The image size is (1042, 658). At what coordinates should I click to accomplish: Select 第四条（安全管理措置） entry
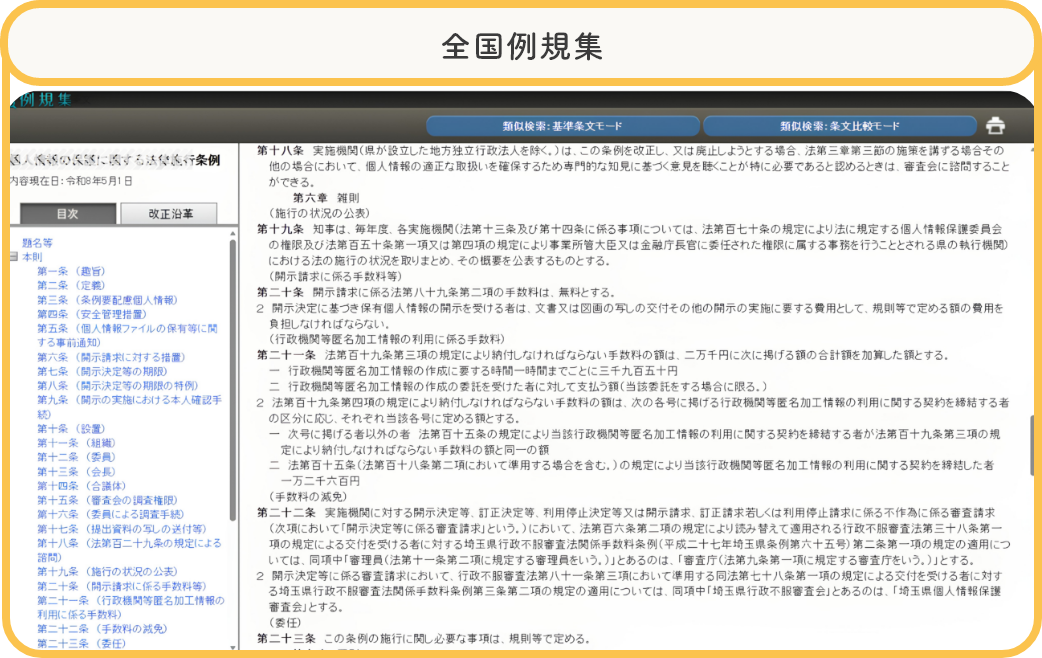point(92,314)
